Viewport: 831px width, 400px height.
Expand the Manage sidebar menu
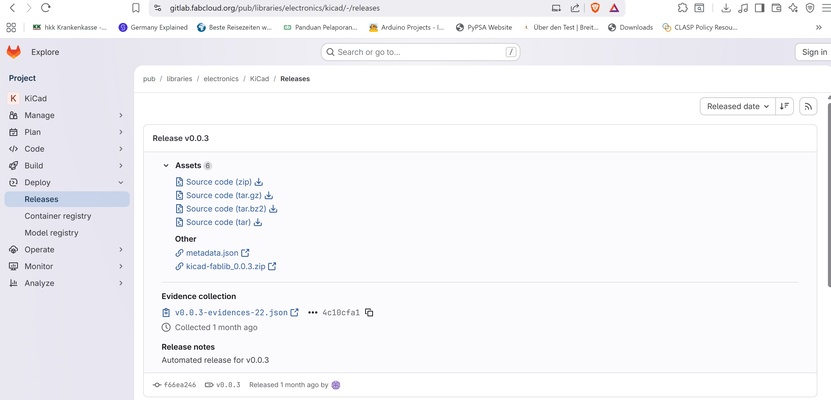(x=67, y=115)
